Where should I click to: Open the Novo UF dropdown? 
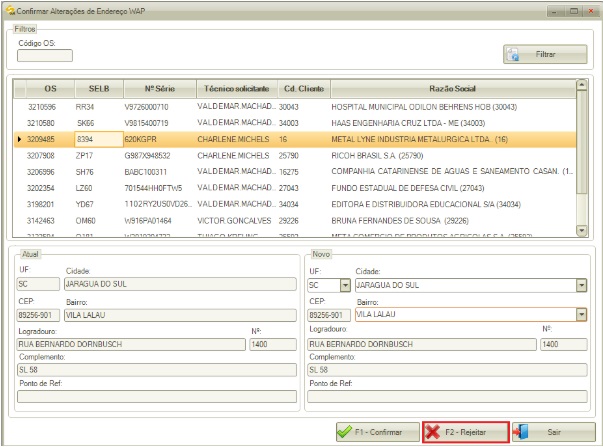point(345,285)
